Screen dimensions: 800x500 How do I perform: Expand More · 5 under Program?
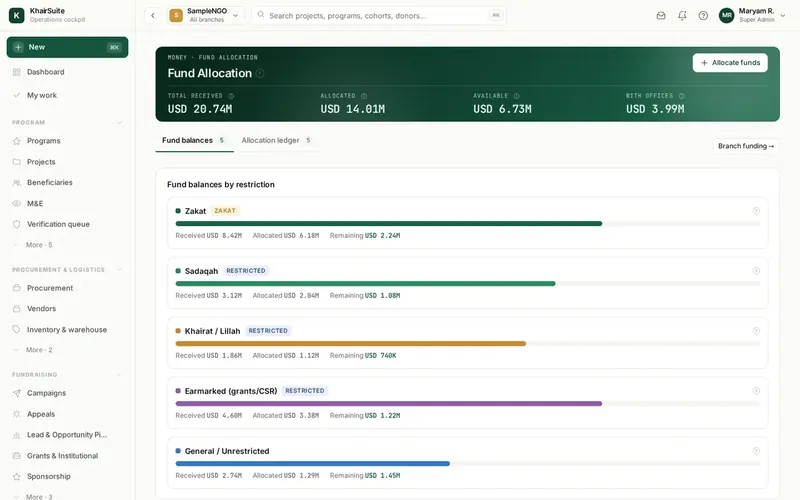pyautogui.click(x=39, y=245)
